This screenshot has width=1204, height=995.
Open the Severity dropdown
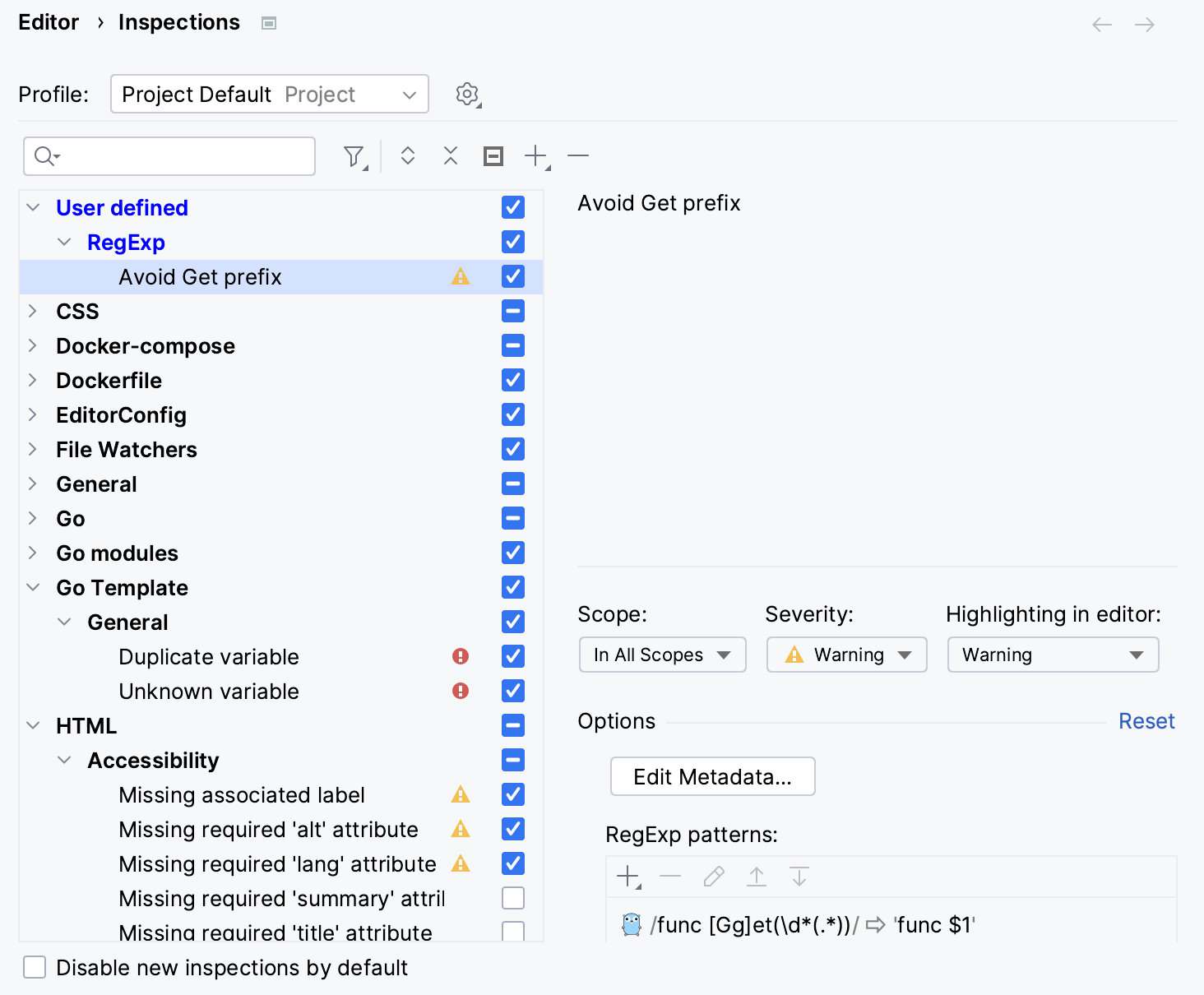click(846, 655)
